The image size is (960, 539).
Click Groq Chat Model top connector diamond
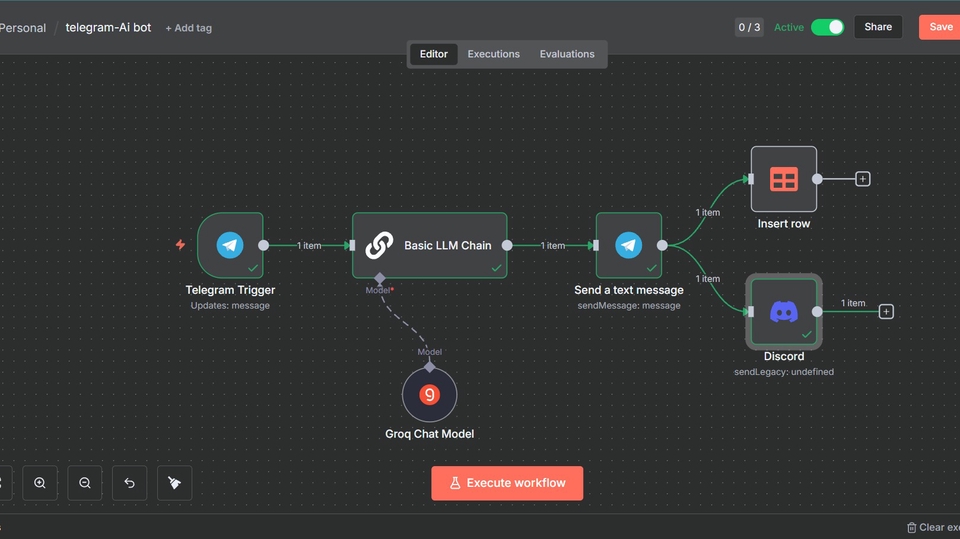(x=429, y=367)
